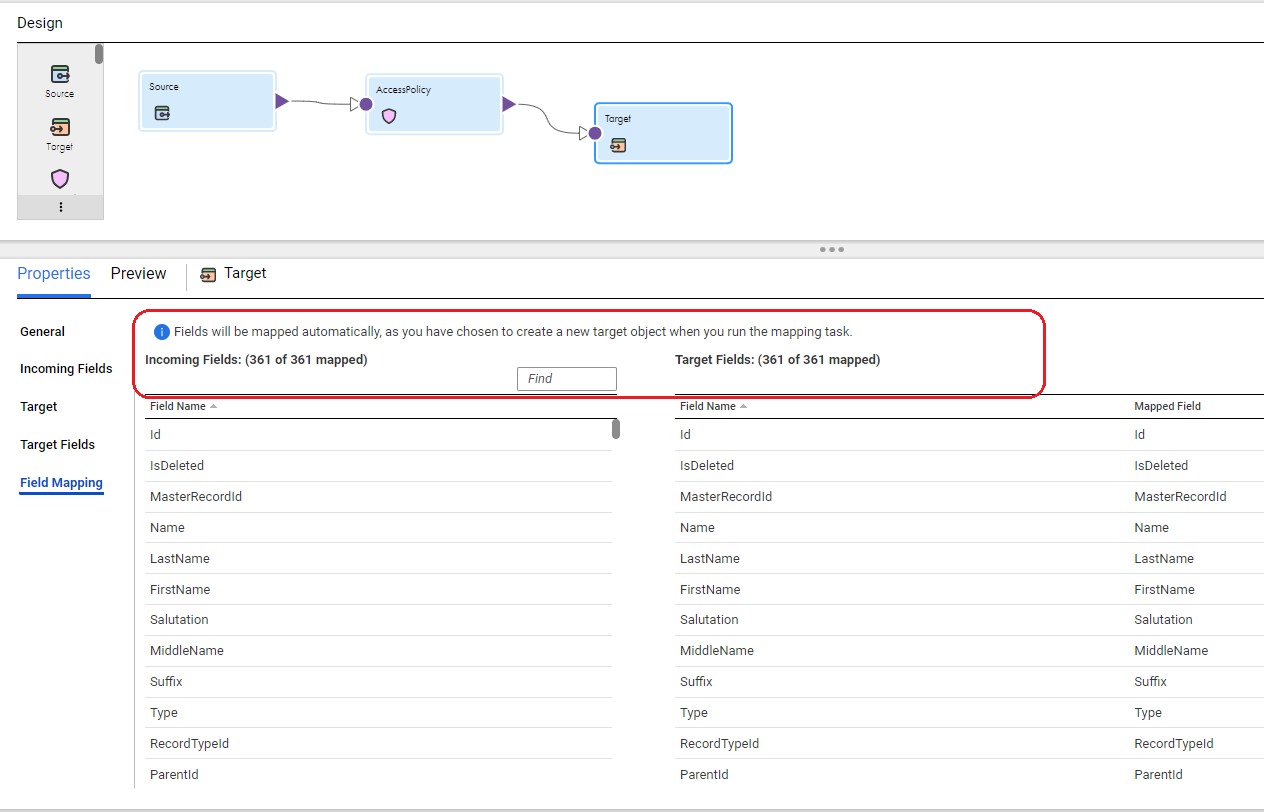The height and width of the screenshot is (812, 1264).
Task: Click the Source node output arrow
Action: 282,101
